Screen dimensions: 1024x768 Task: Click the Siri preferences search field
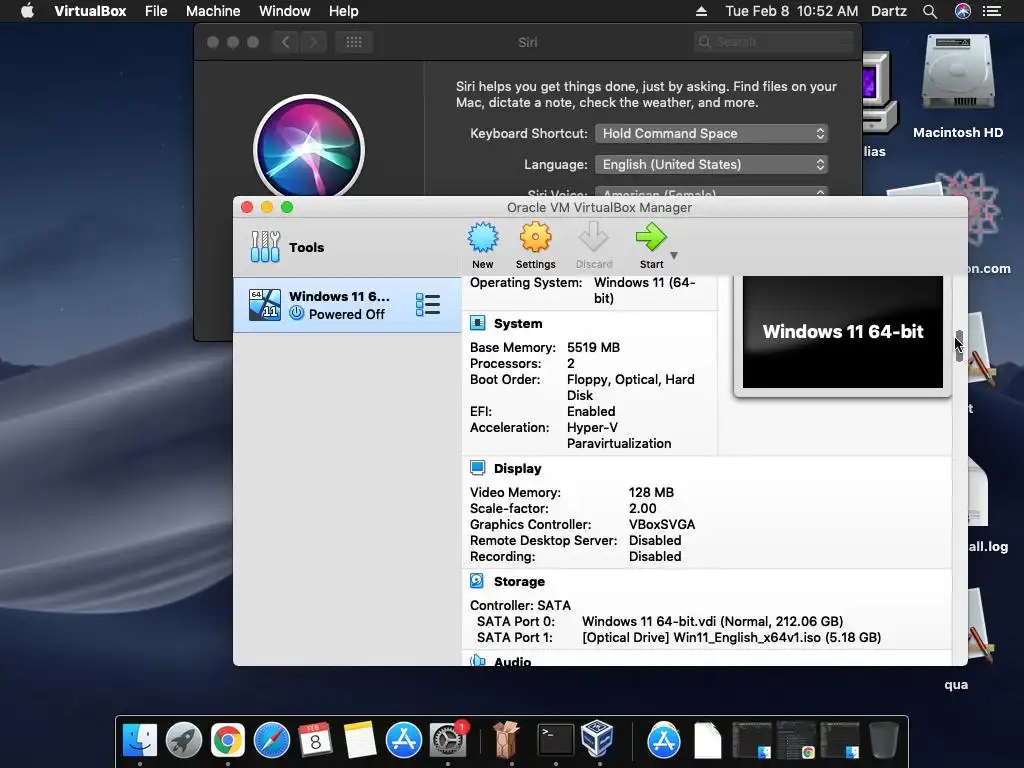[x=774, y=42]
